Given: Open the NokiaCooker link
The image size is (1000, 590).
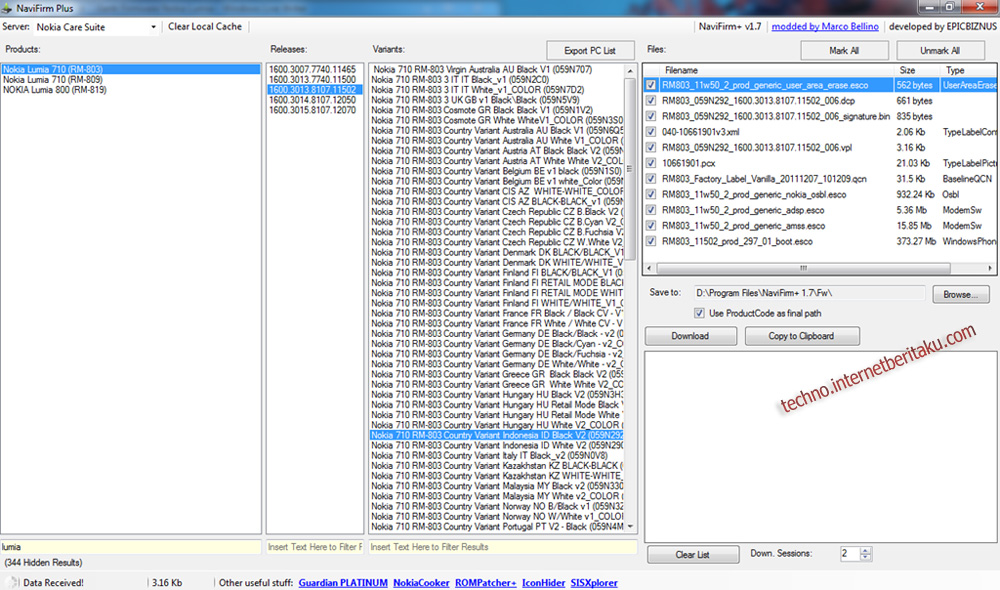Looking at the screenshot, I should tap(421, 582).
